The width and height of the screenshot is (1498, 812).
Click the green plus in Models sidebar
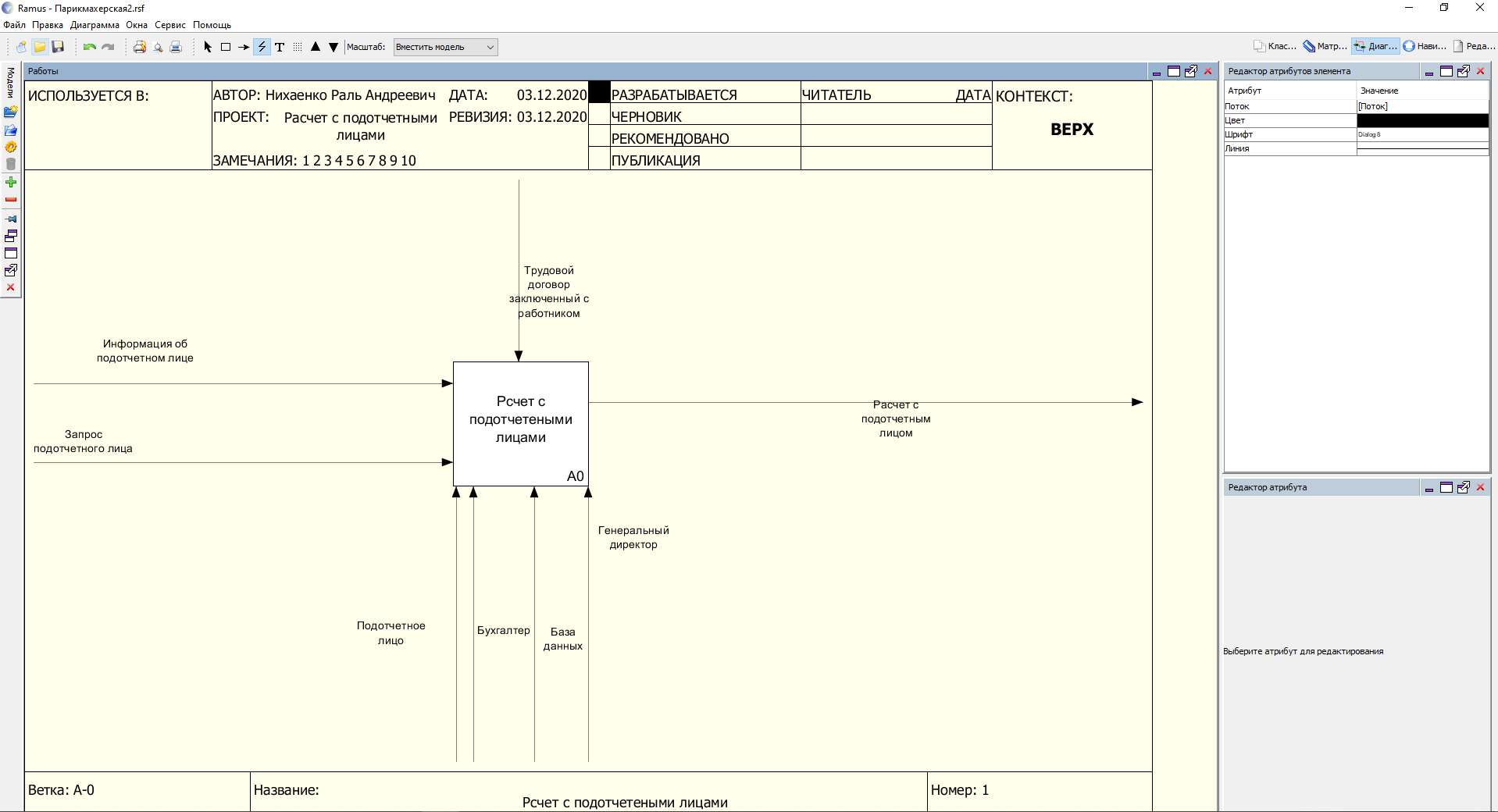click(11, 182)
